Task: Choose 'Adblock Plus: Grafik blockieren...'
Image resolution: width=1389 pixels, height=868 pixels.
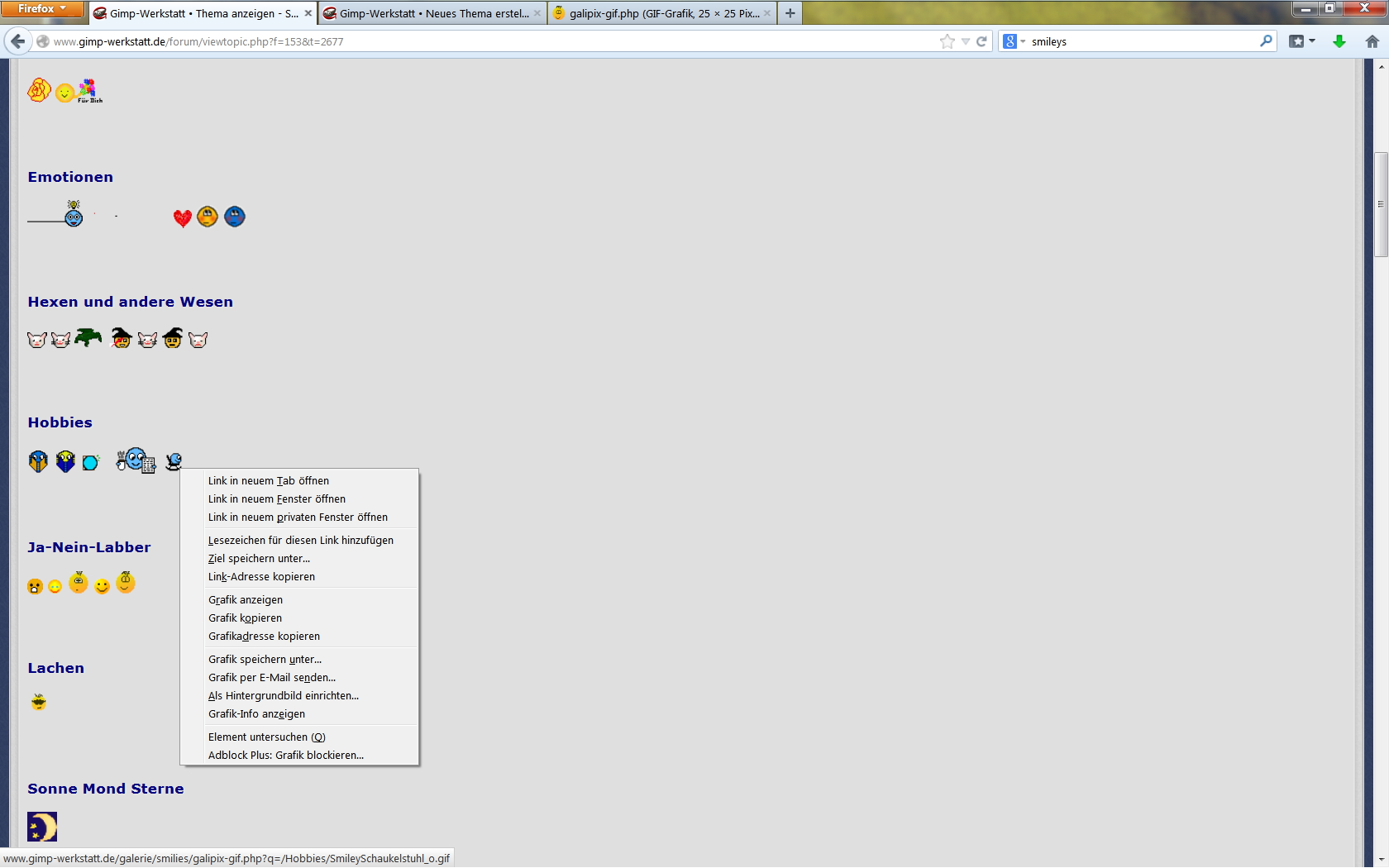Action: (x=299, y=755)
